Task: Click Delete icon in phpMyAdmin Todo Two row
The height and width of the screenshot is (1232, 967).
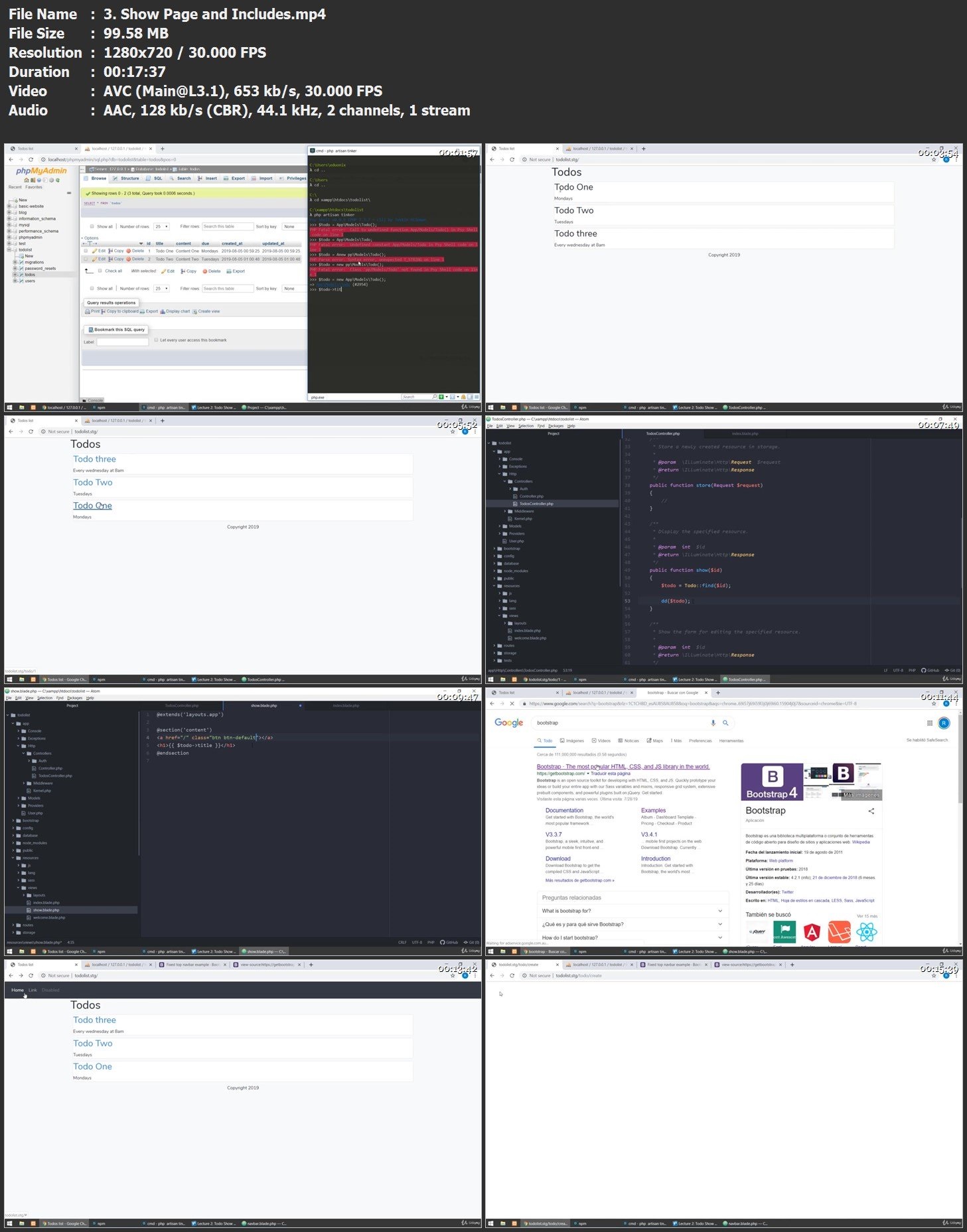Action: [x=129, y=259]
